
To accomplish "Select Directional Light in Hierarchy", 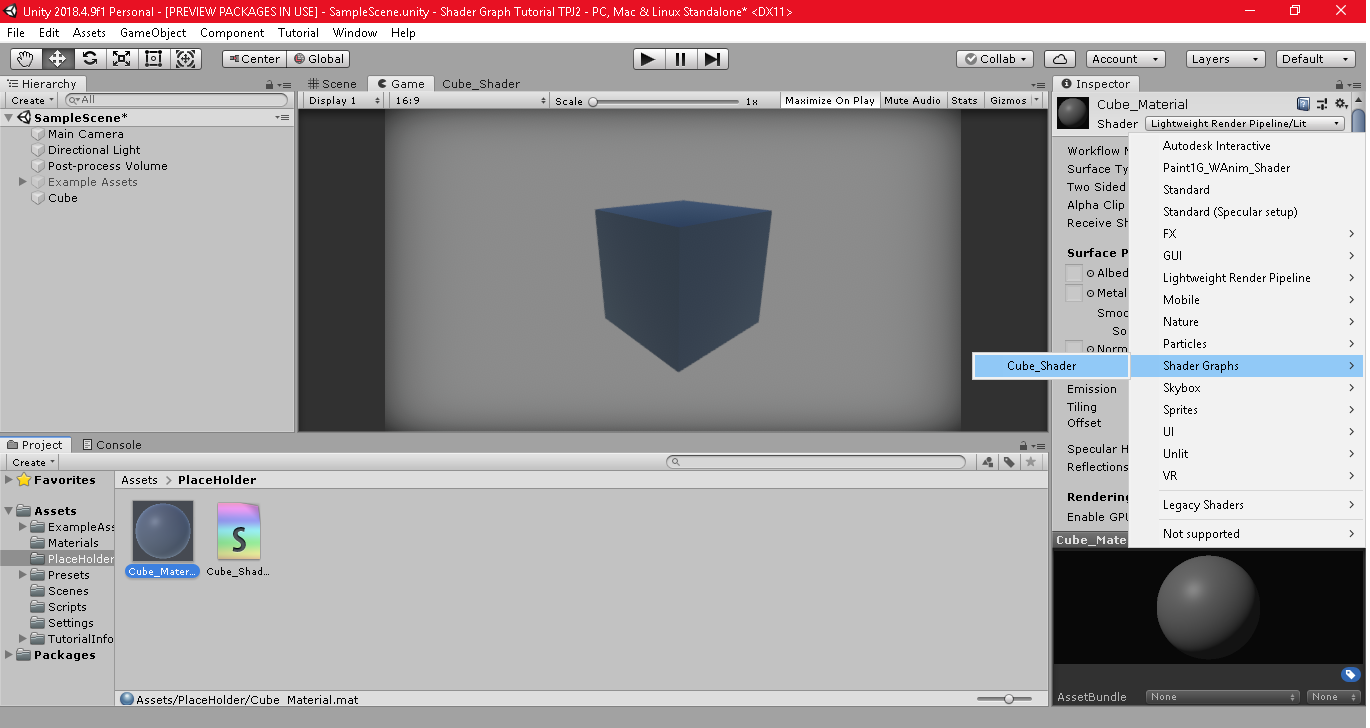I will 94,150.
